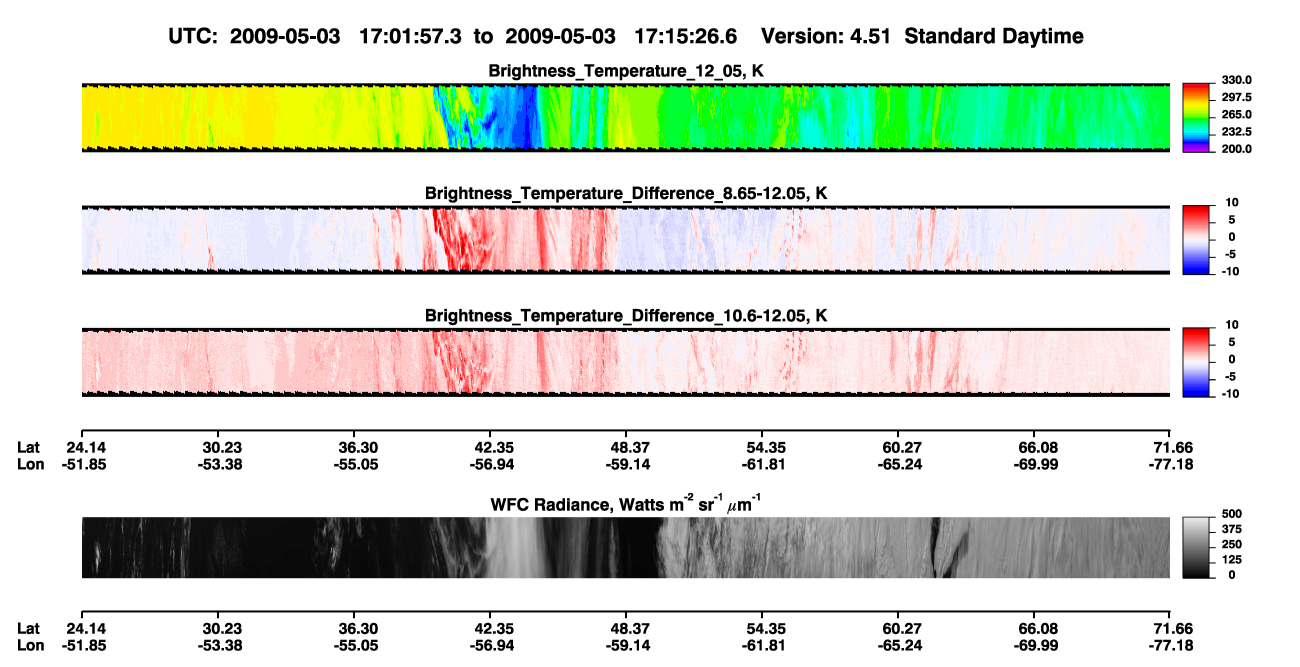
Task: Click the 'UTC:' label in the header
Action: 193,37
